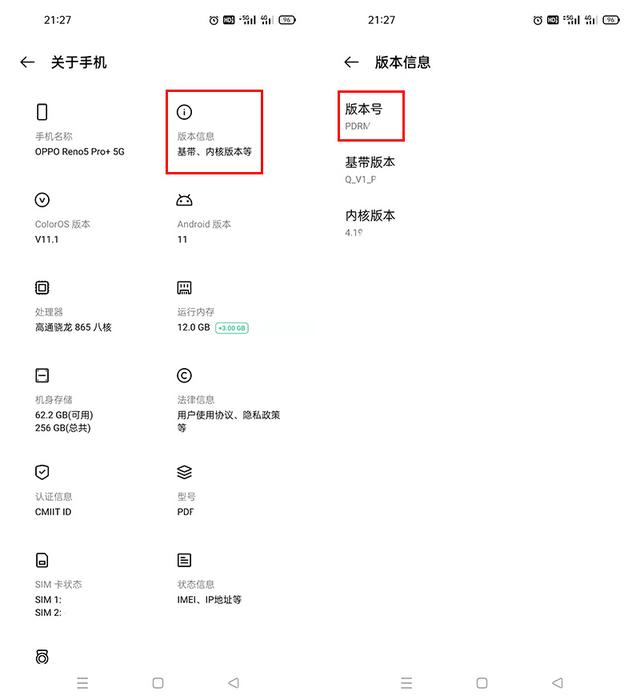Tap the 内核版本 entry
640x696 pixels.
(370, 222)
